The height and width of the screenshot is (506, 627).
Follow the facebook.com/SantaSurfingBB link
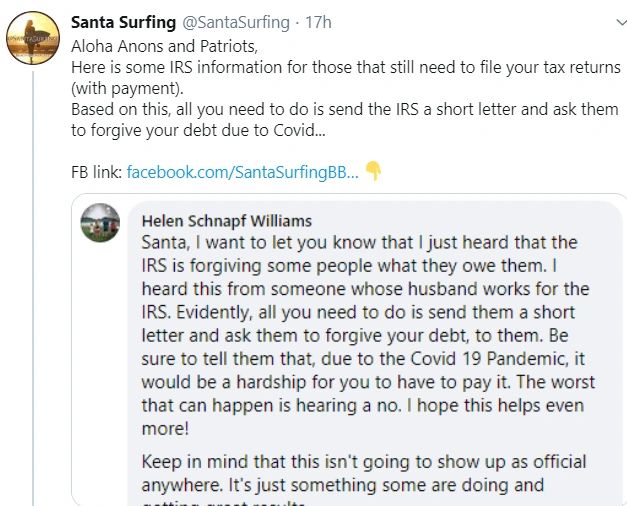(x=243, y=172)
